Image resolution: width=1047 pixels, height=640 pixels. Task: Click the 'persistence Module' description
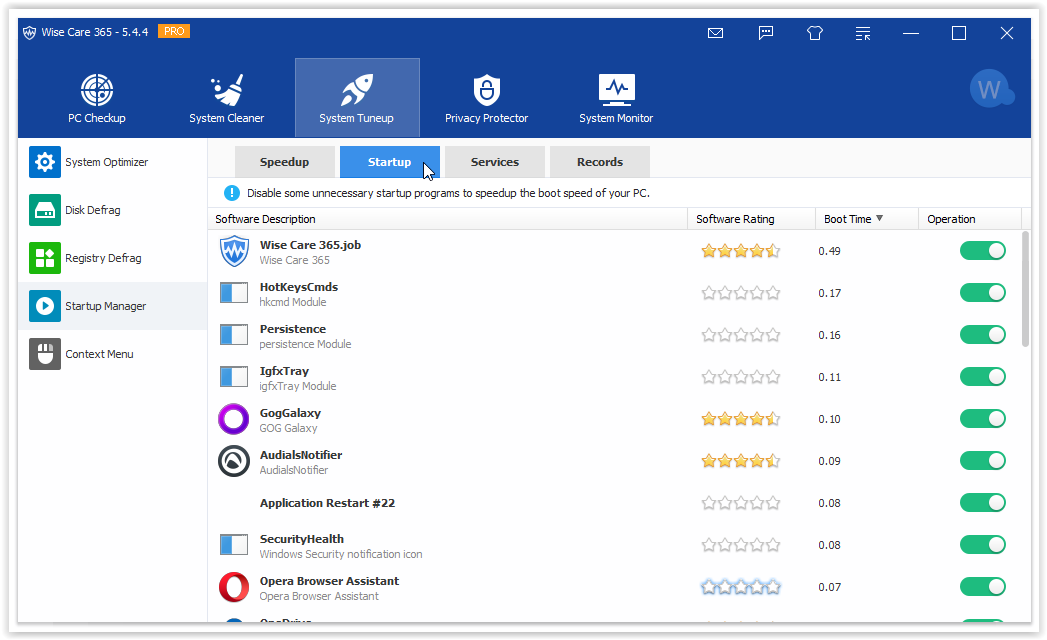pyautogui.click(x=305, y=344)
